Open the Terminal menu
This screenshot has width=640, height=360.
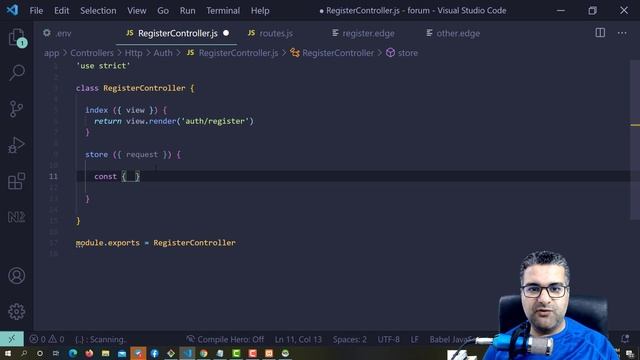[223, 11]
